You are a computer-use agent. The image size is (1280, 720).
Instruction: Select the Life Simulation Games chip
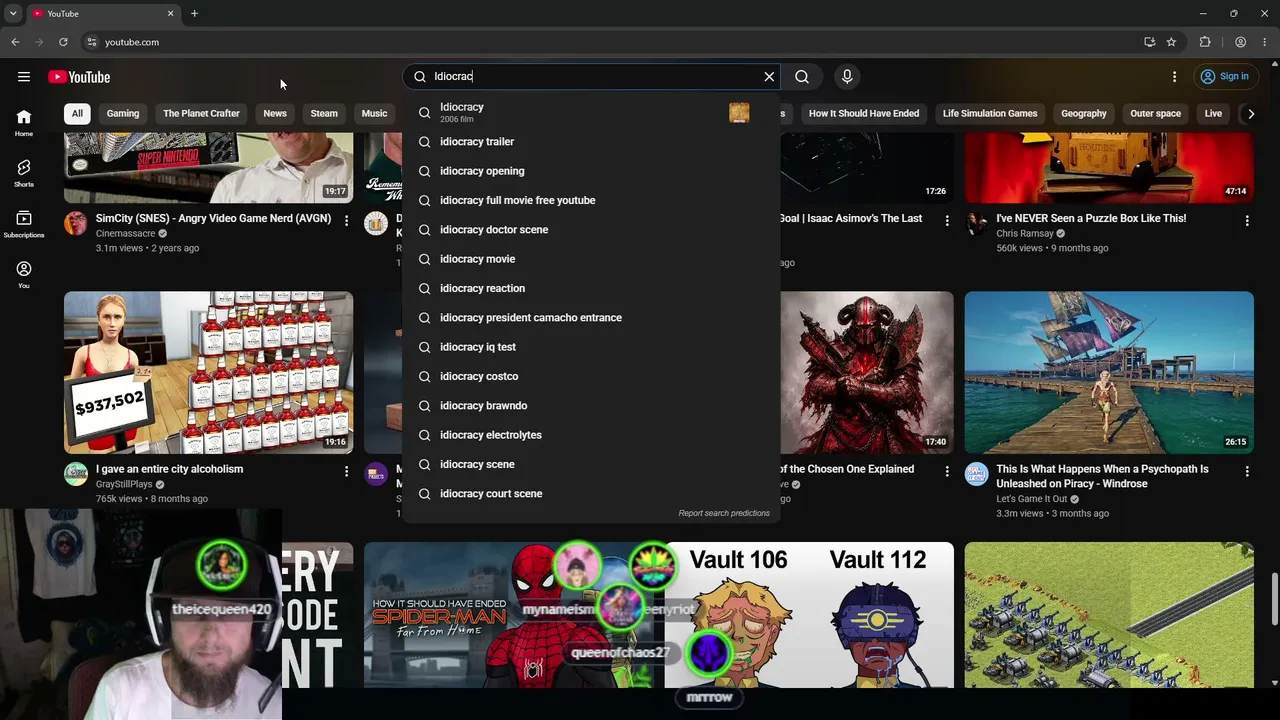990,114
